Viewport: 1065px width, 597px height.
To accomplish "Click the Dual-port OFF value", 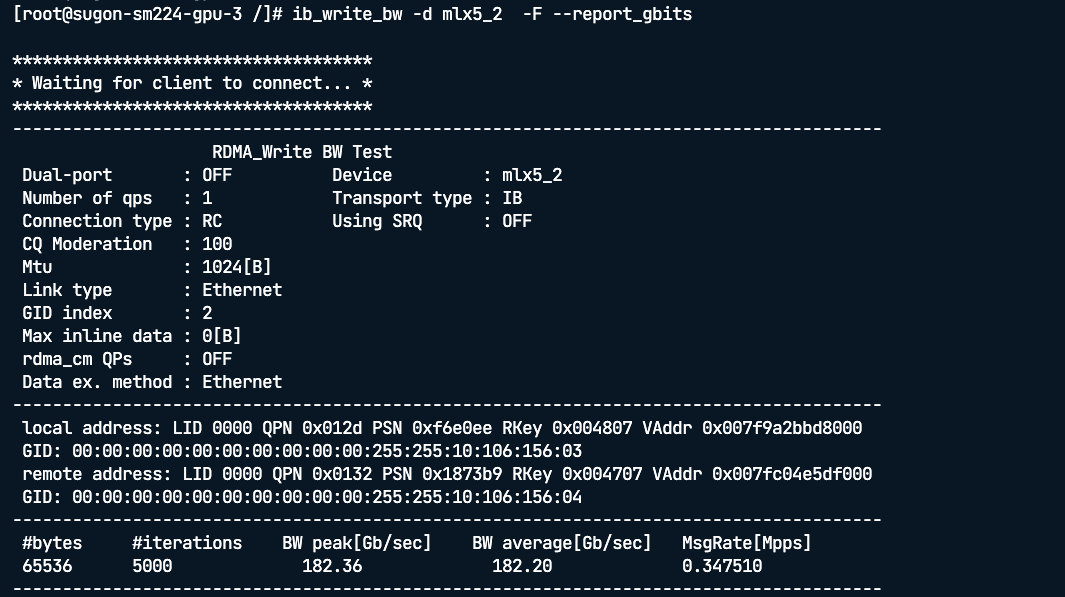I will tap(217, 175).
